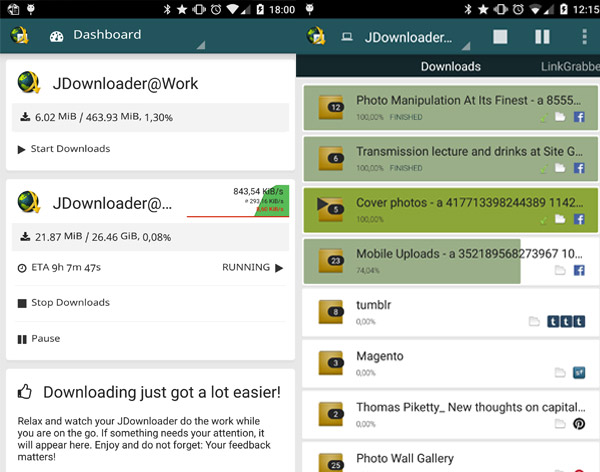Viewport: 600px width, 472px height.
Task: Tap the Mobile Uploads progress bar at 74%
Action: point(420,261)
